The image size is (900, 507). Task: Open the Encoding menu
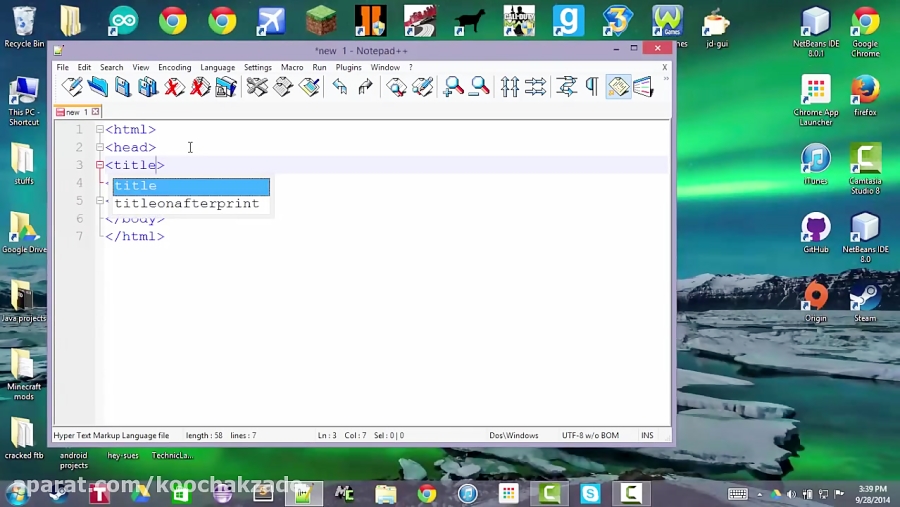click(x=174, y=67)
